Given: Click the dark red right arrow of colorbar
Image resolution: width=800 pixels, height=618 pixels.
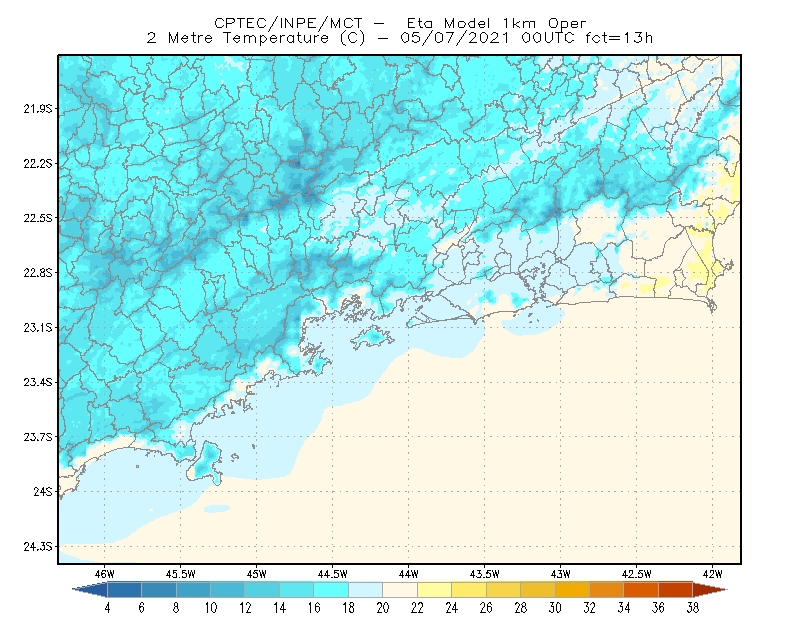Looking at the screenshot, I should (x=710, y=589).
